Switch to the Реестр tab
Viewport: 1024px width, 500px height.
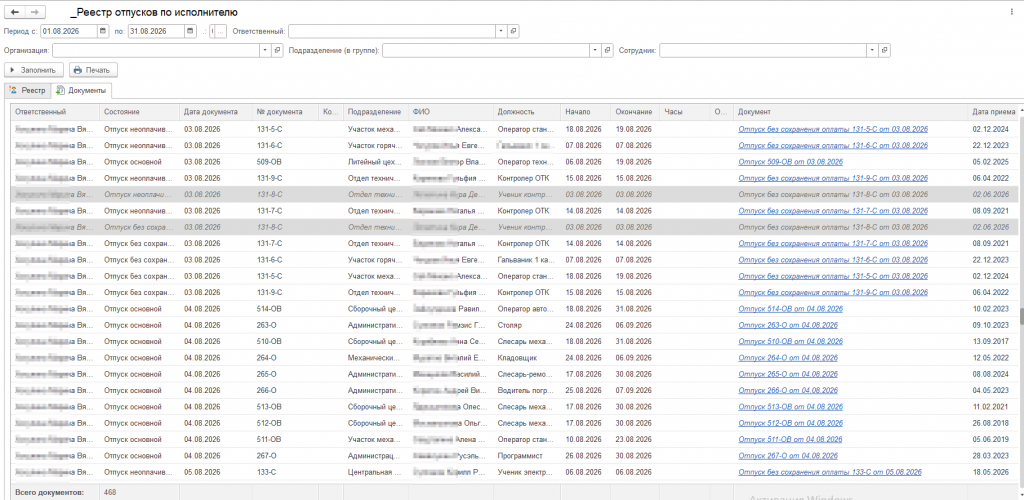tap(27, 90)
